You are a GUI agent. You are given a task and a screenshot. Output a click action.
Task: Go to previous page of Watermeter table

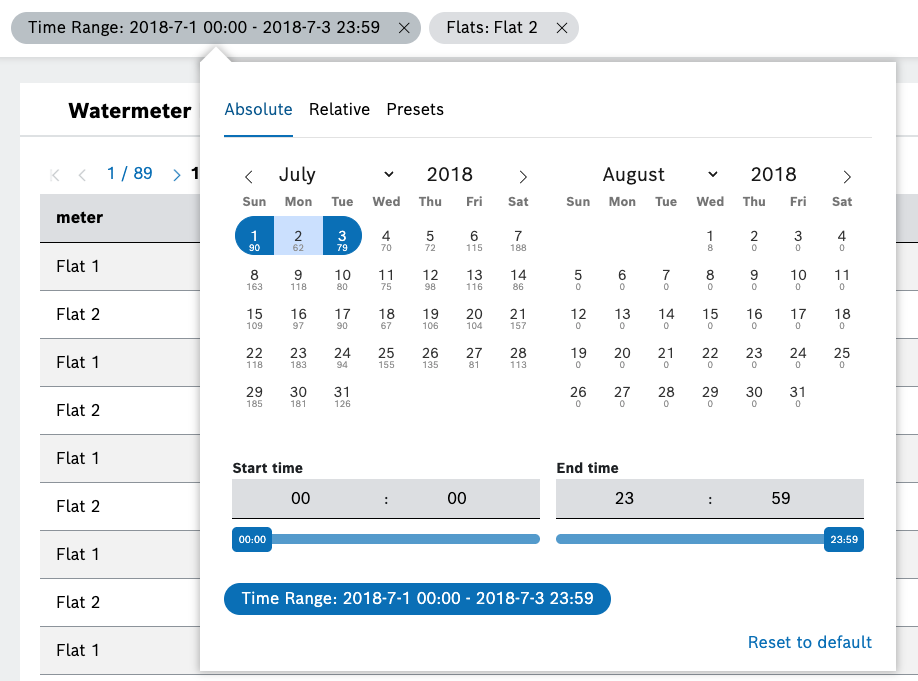(x=83, y=174)
